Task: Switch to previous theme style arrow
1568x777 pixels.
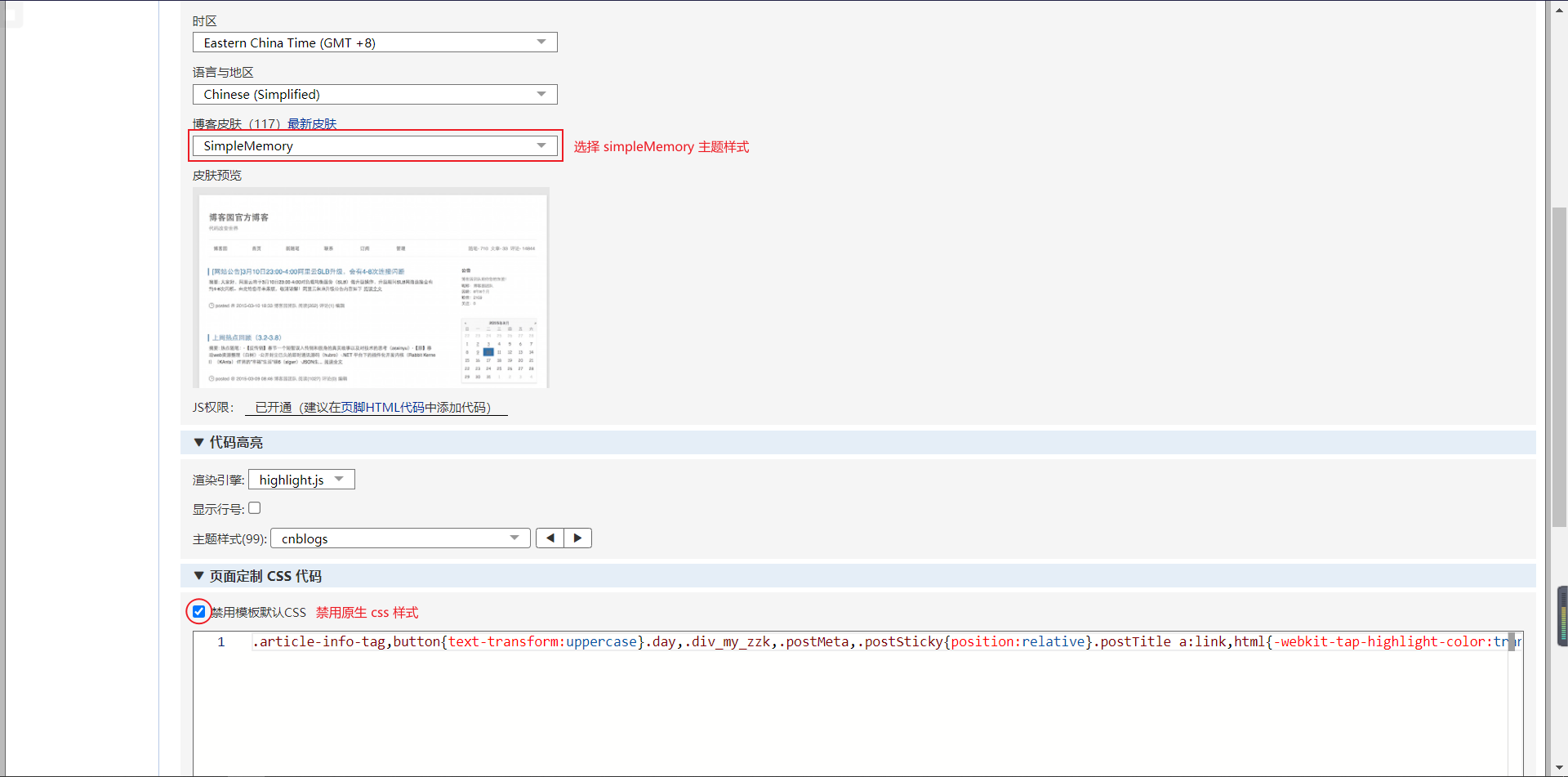Action: coord(550,538)
